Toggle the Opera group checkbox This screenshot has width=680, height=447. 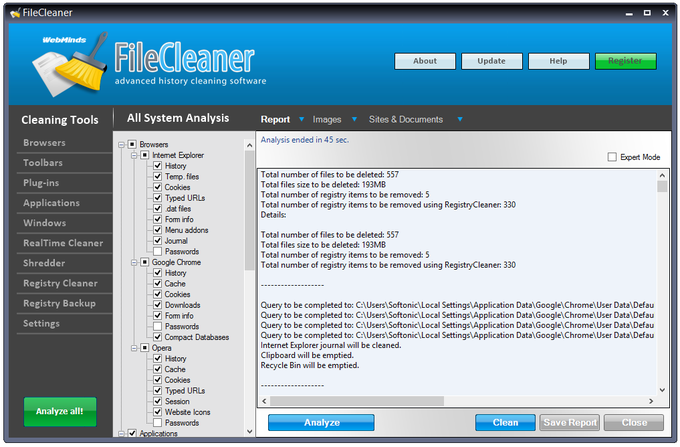point(145,348)
